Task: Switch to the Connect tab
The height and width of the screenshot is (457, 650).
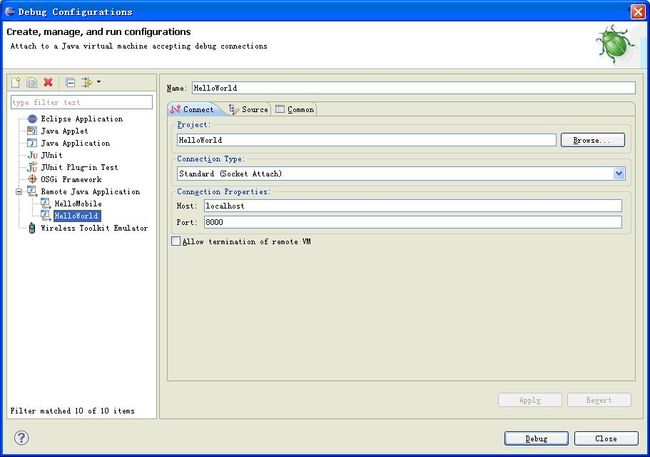Action: (x=192, y=109)
